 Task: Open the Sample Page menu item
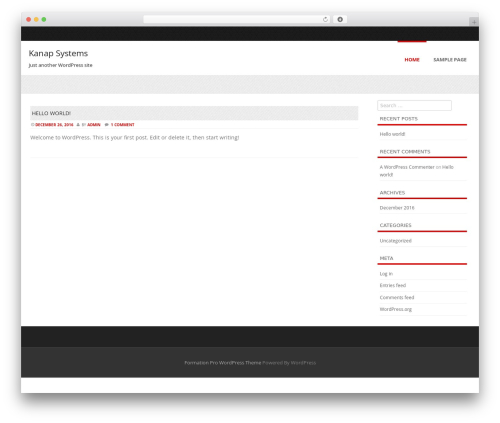450,60
